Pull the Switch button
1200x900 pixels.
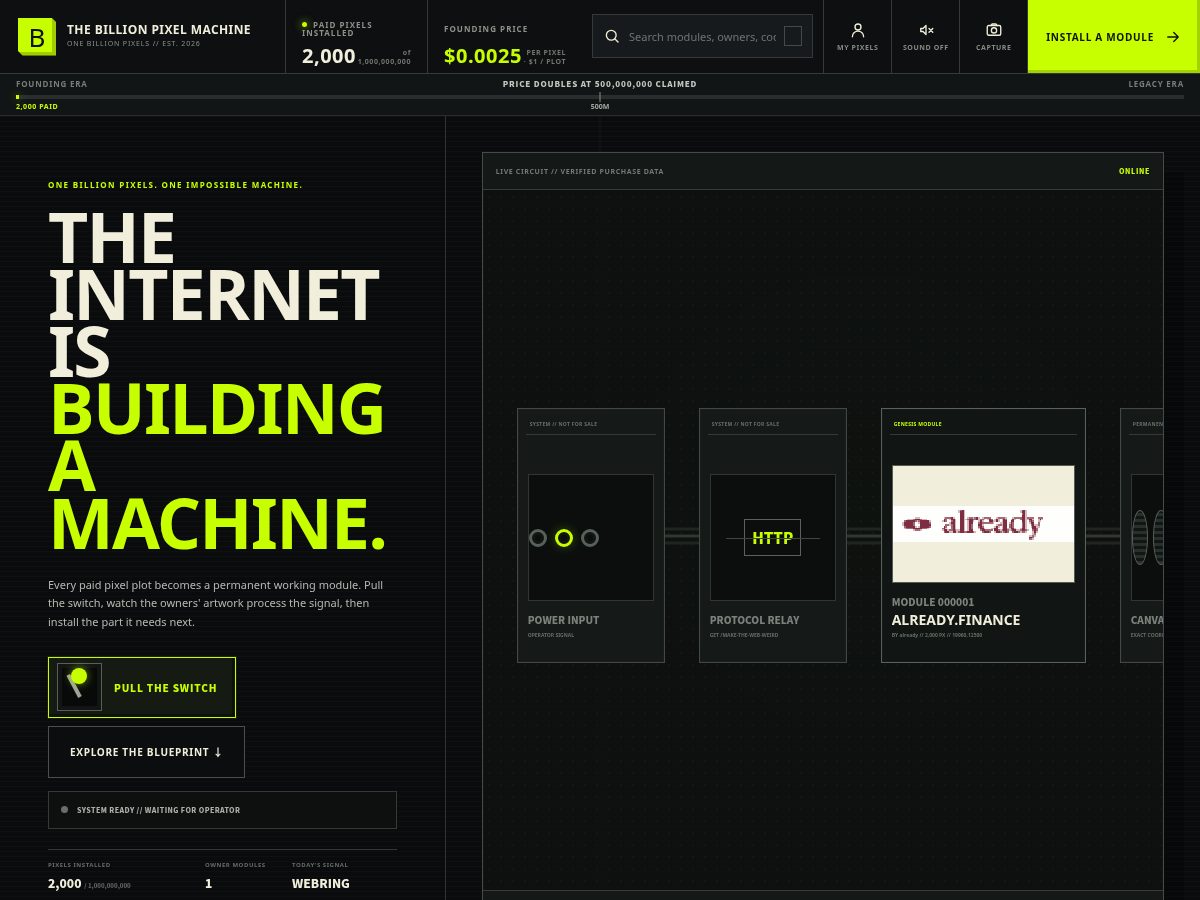point(142,687)
